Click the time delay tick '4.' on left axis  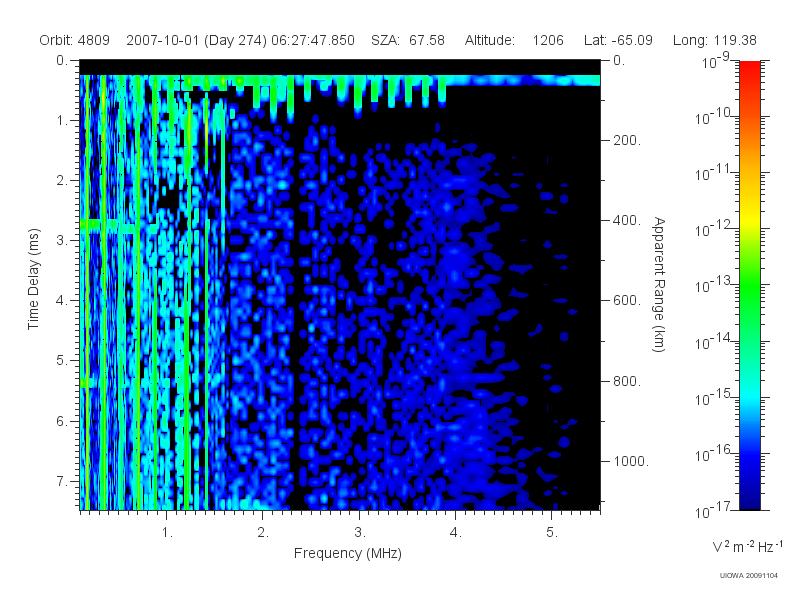[x=62, y=301]
